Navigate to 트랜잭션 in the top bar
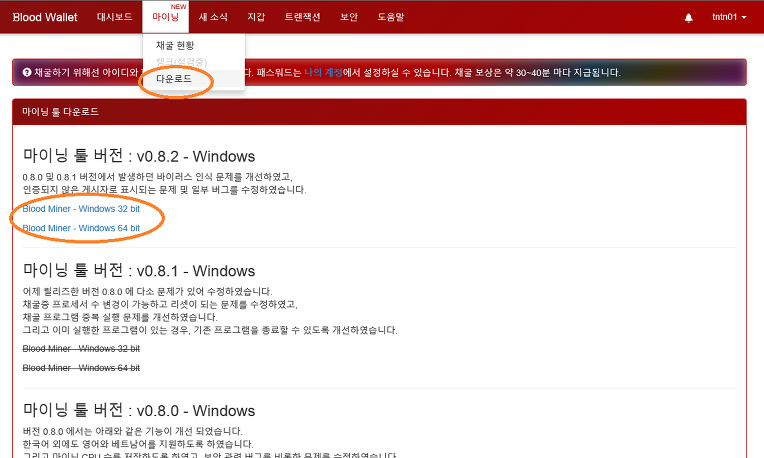The image size is (764, 458). point(303,18)
